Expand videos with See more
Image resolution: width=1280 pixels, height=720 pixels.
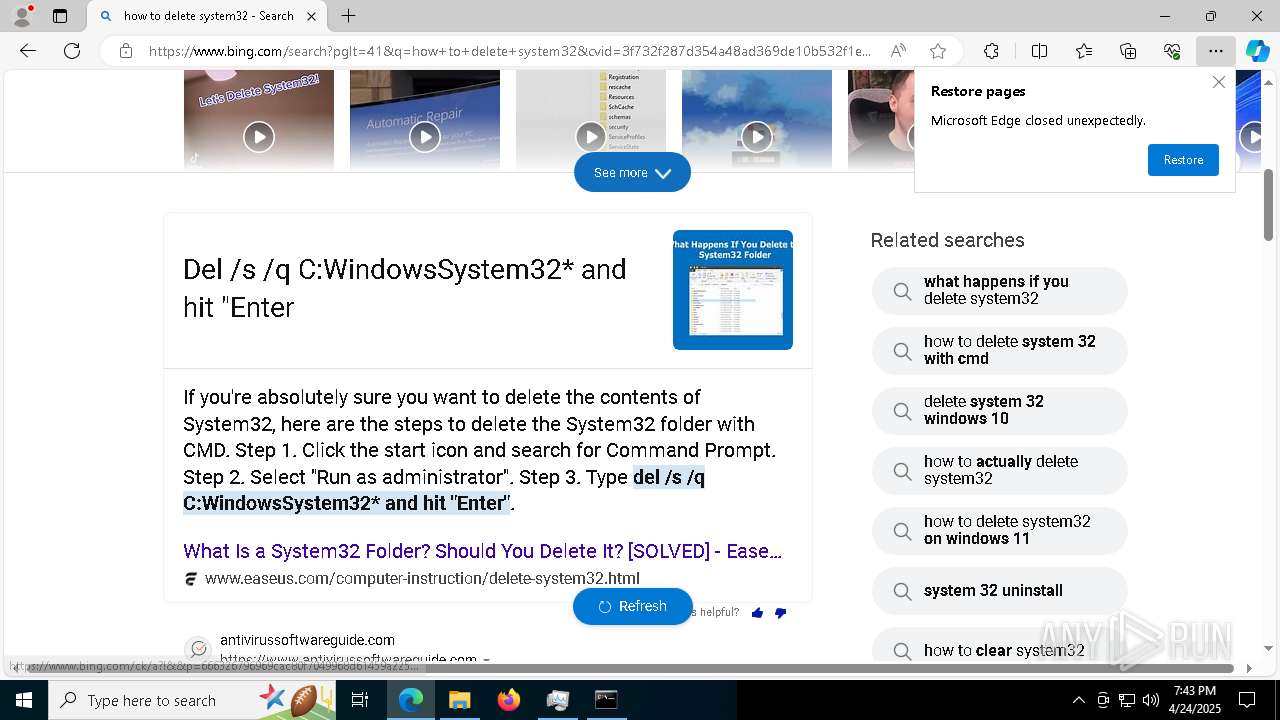pyautogui.click(x=632, y=172)
